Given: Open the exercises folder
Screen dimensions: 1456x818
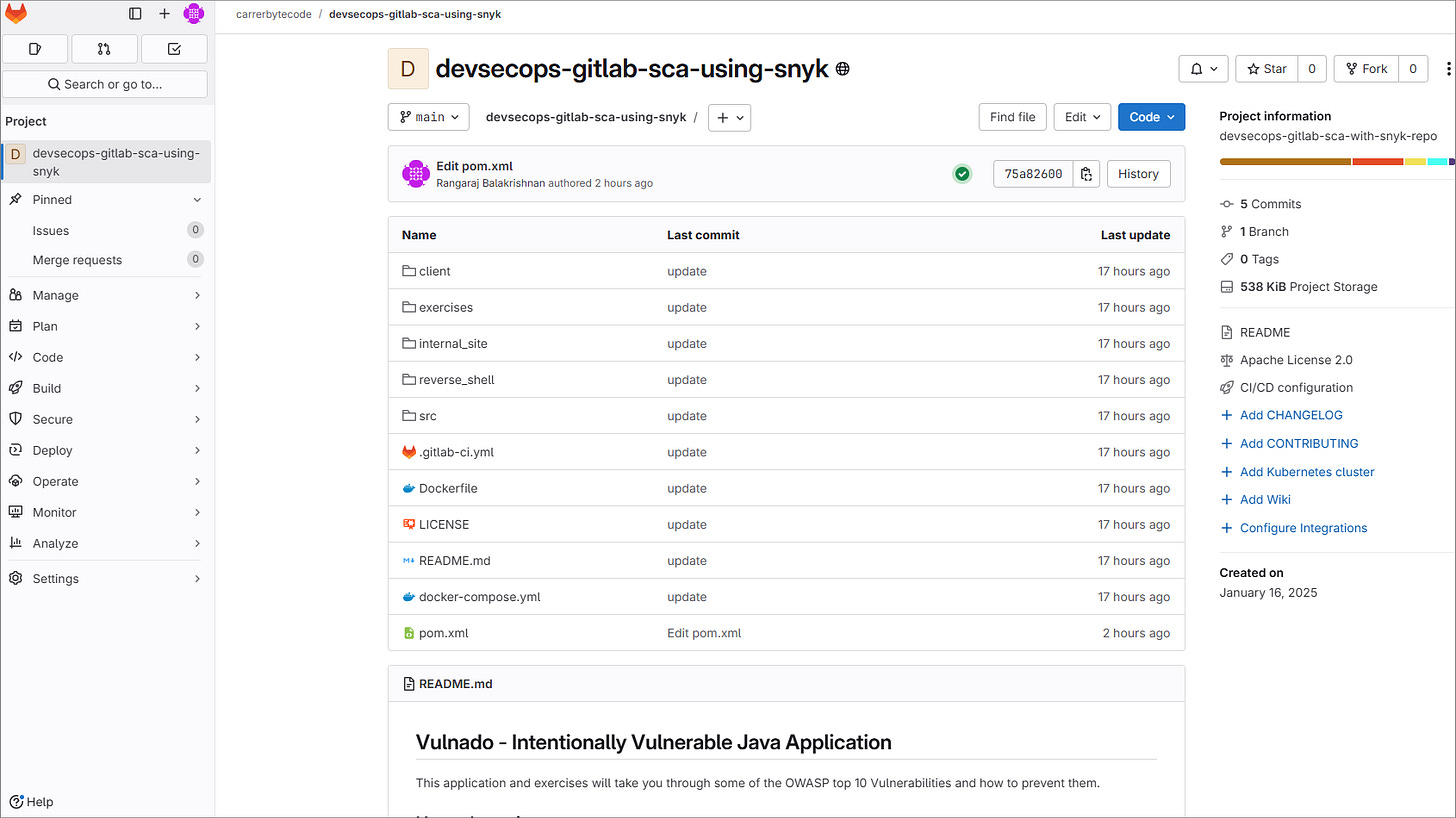Looking at the screenshot, I should pyautogui.click(x=446, y=307).
